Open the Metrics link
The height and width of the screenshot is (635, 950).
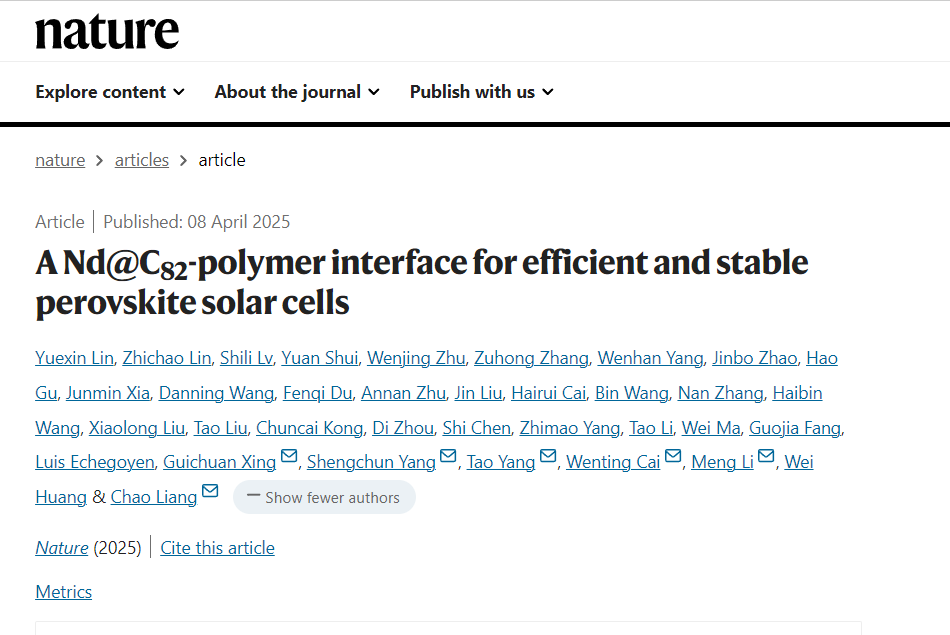pos(64,592)
